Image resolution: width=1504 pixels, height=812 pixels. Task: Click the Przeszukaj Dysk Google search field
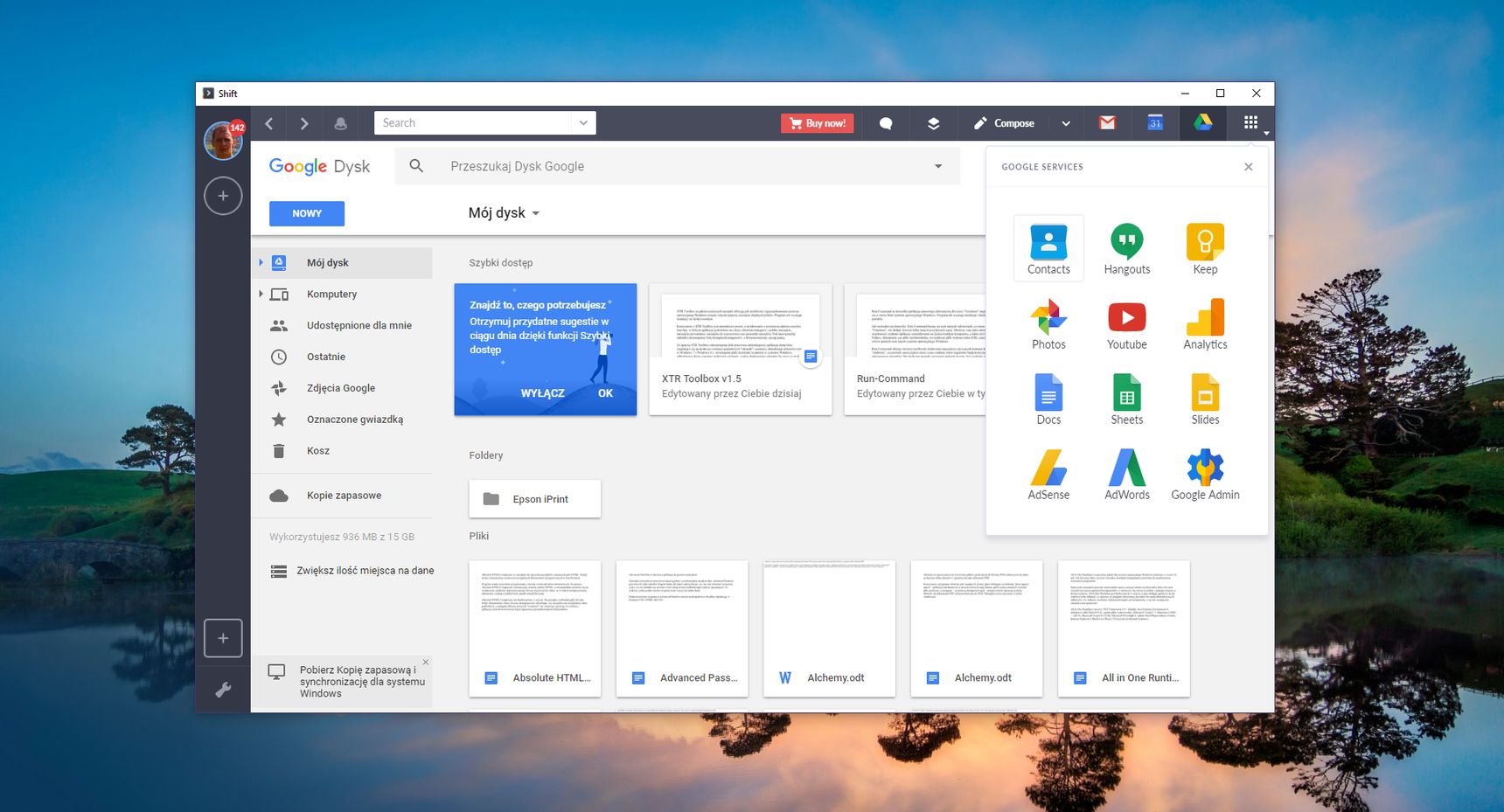[678, 166]
